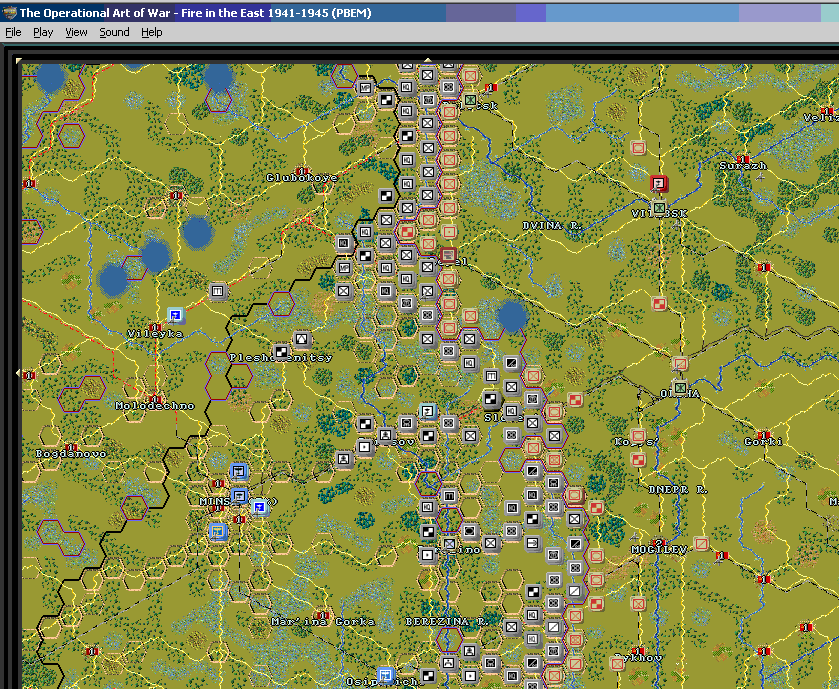Viewport: 839px width, 689px height.
Task: Select the green counter on Polotsk
Action: coord(470,99)
